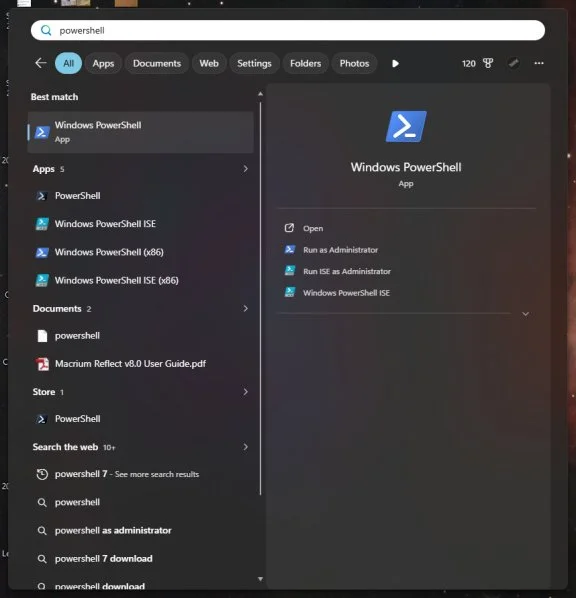Click the results list scrollbar down arrow

coord(261,579)
